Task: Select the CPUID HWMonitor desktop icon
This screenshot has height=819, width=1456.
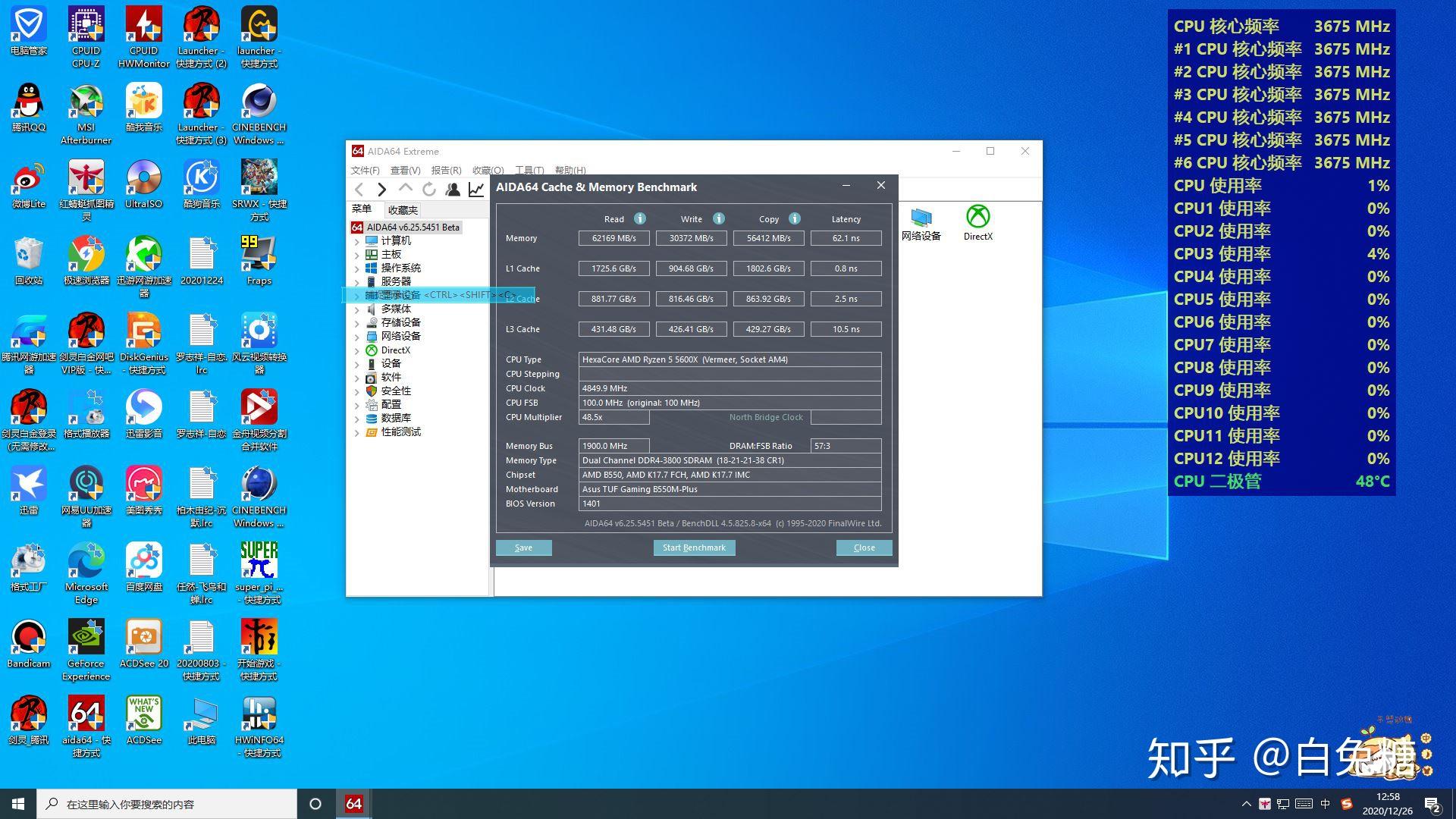Action: (x=143, y=37)
